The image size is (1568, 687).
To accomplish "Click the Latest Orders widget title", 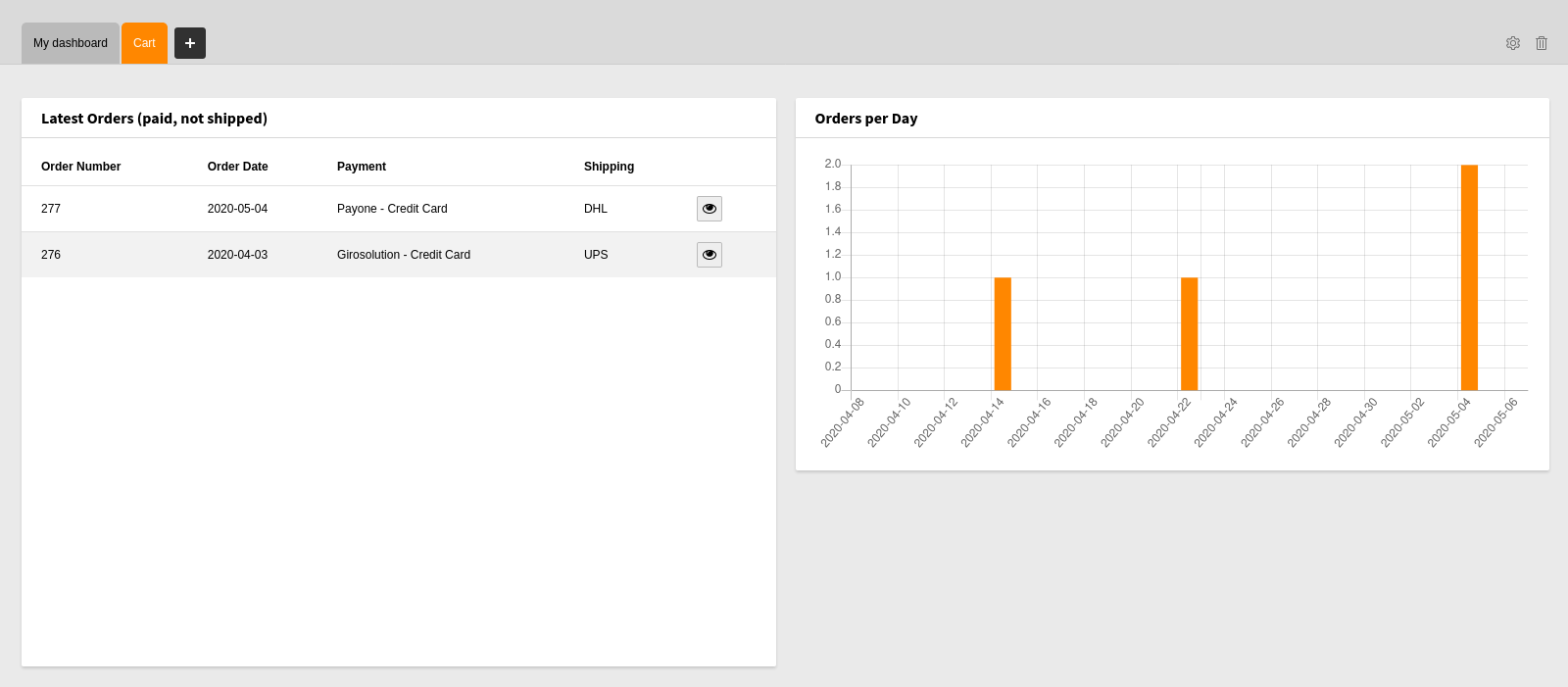I will pyautogui.click(x=154, y=119).
